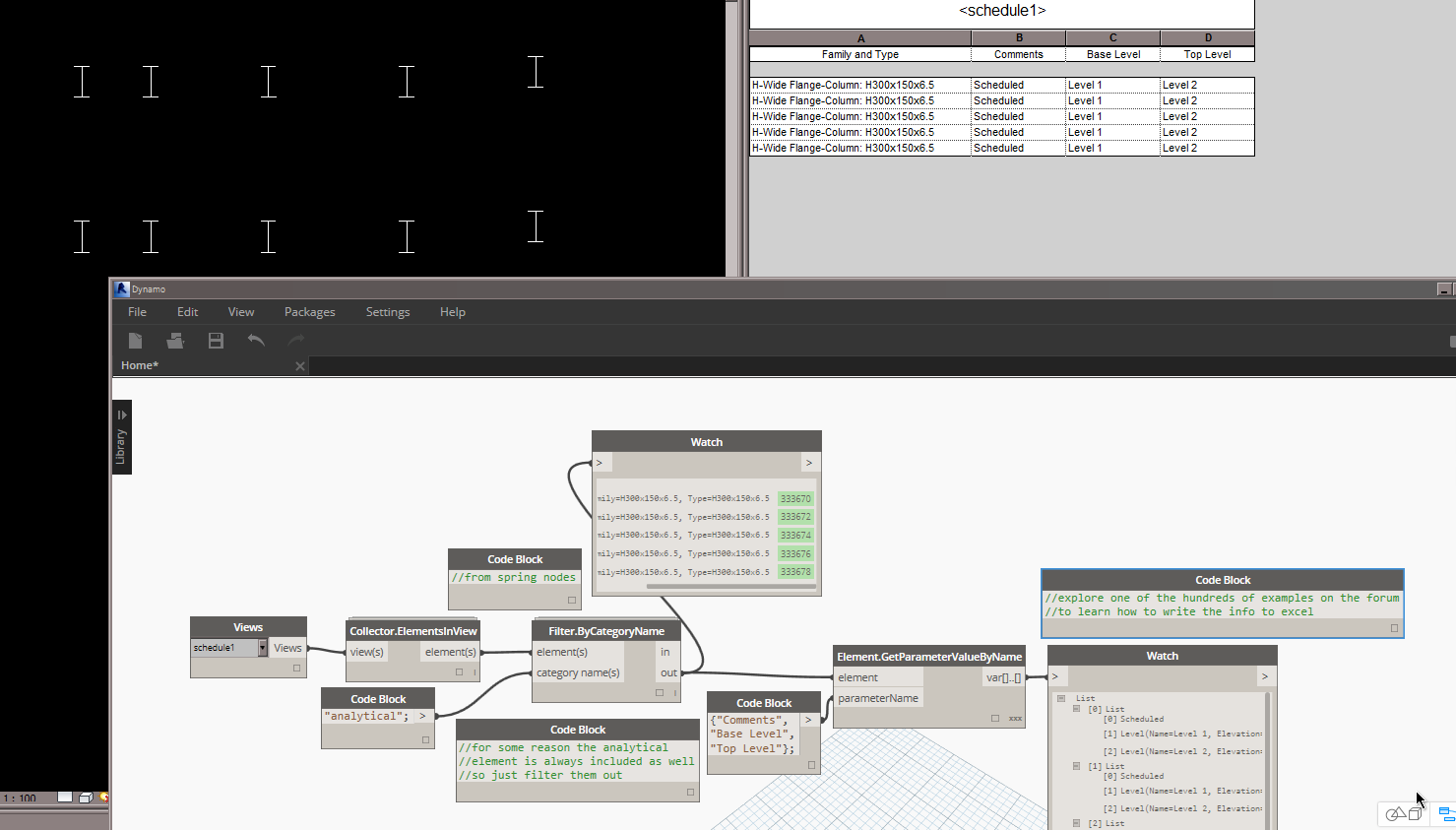Toggle preview square on "explore one of" Code Block
Image resolution: width=1456 pixels, height=830 pixels.
click(1394, 628)
